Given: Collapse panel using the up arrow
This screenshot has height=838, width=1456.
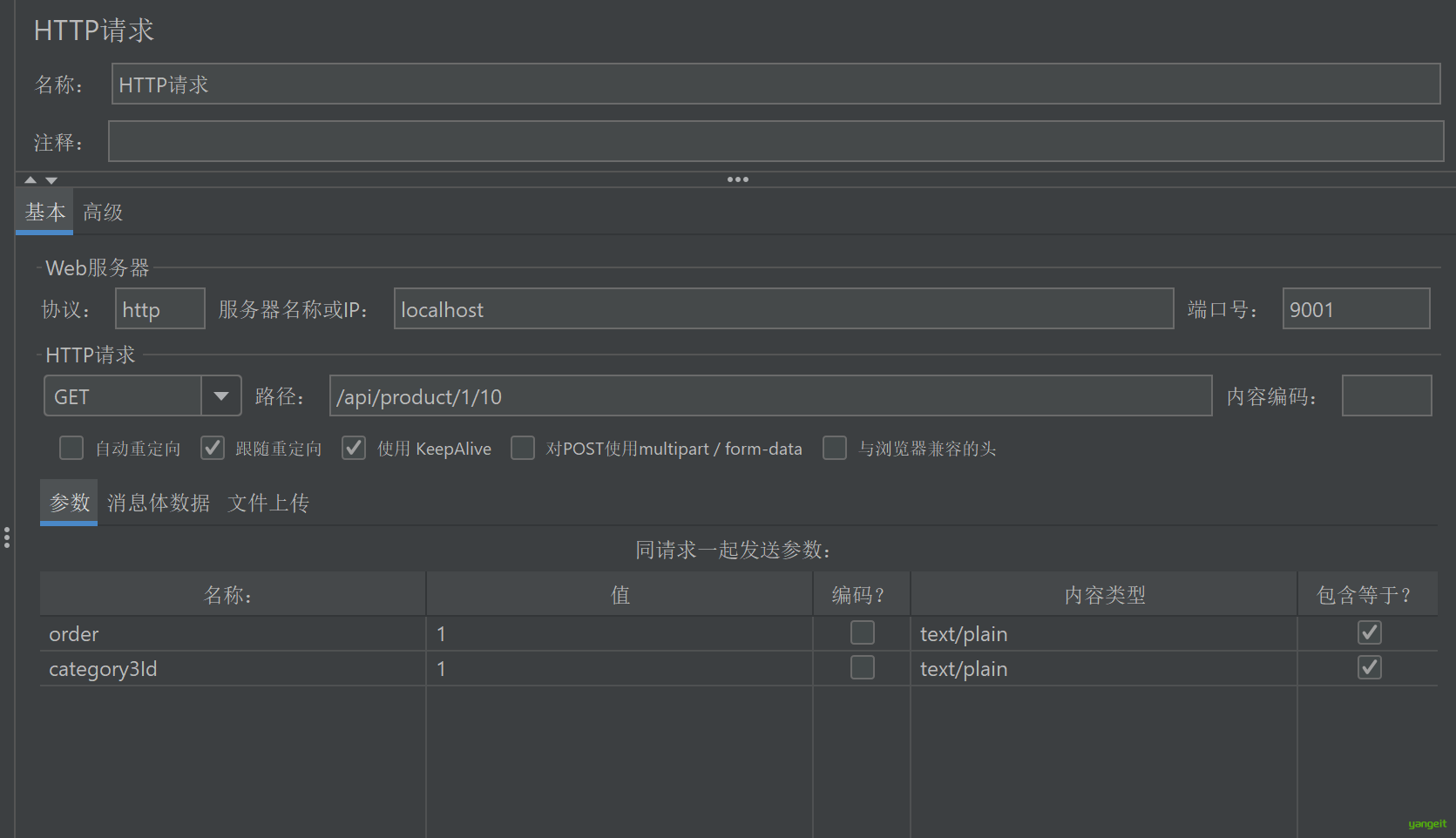Looking at the screenshot, I should [30, 180].
